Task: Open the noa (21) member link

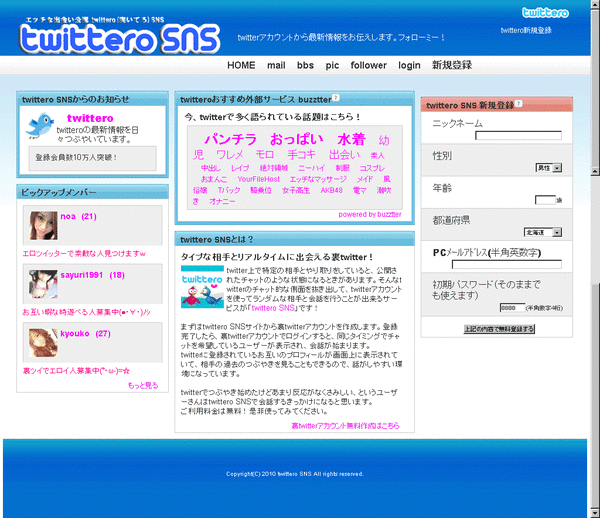Action: 78,217
